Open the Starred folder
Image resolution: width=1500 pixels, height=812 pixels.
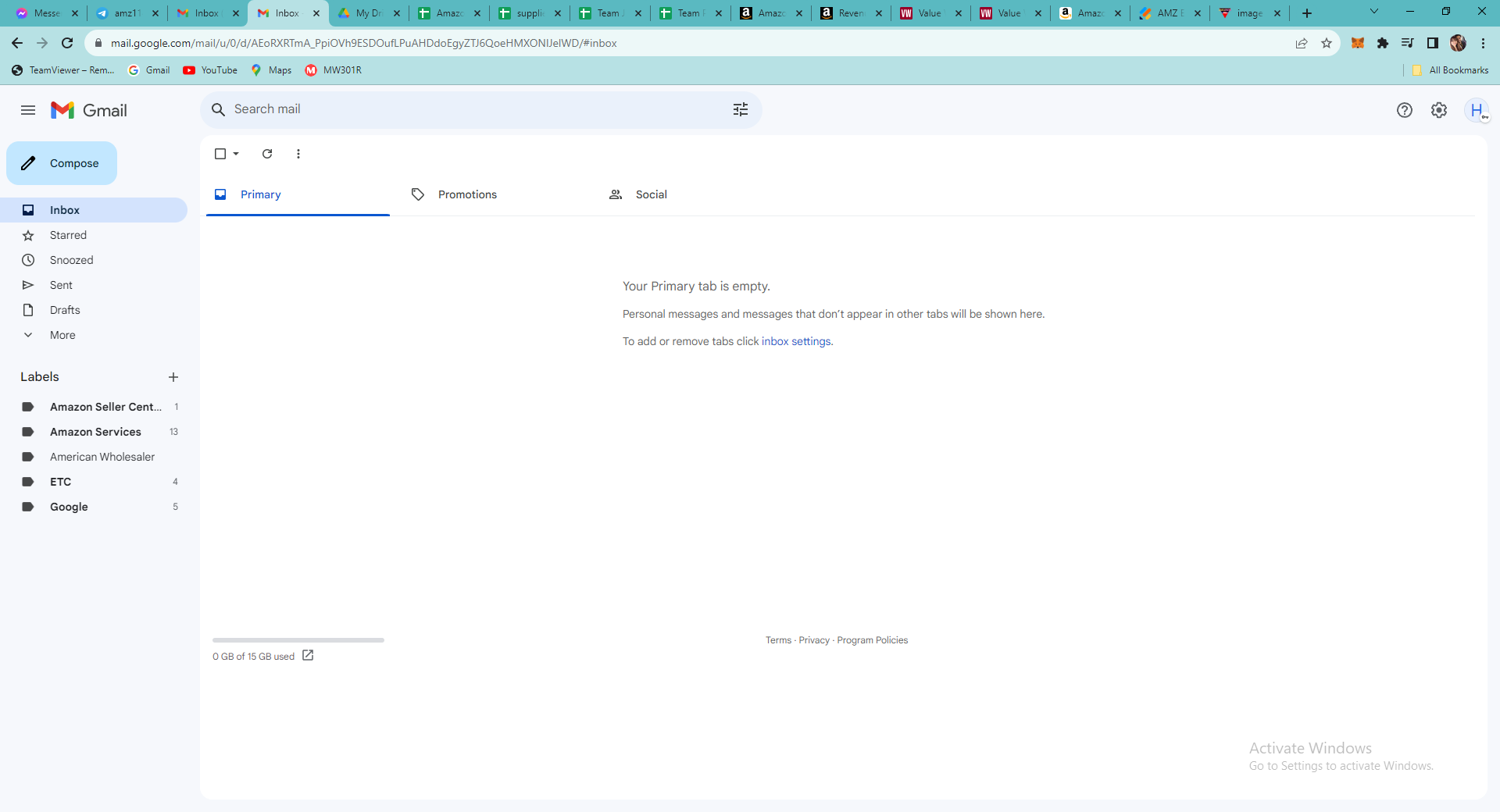click(94, 235)
